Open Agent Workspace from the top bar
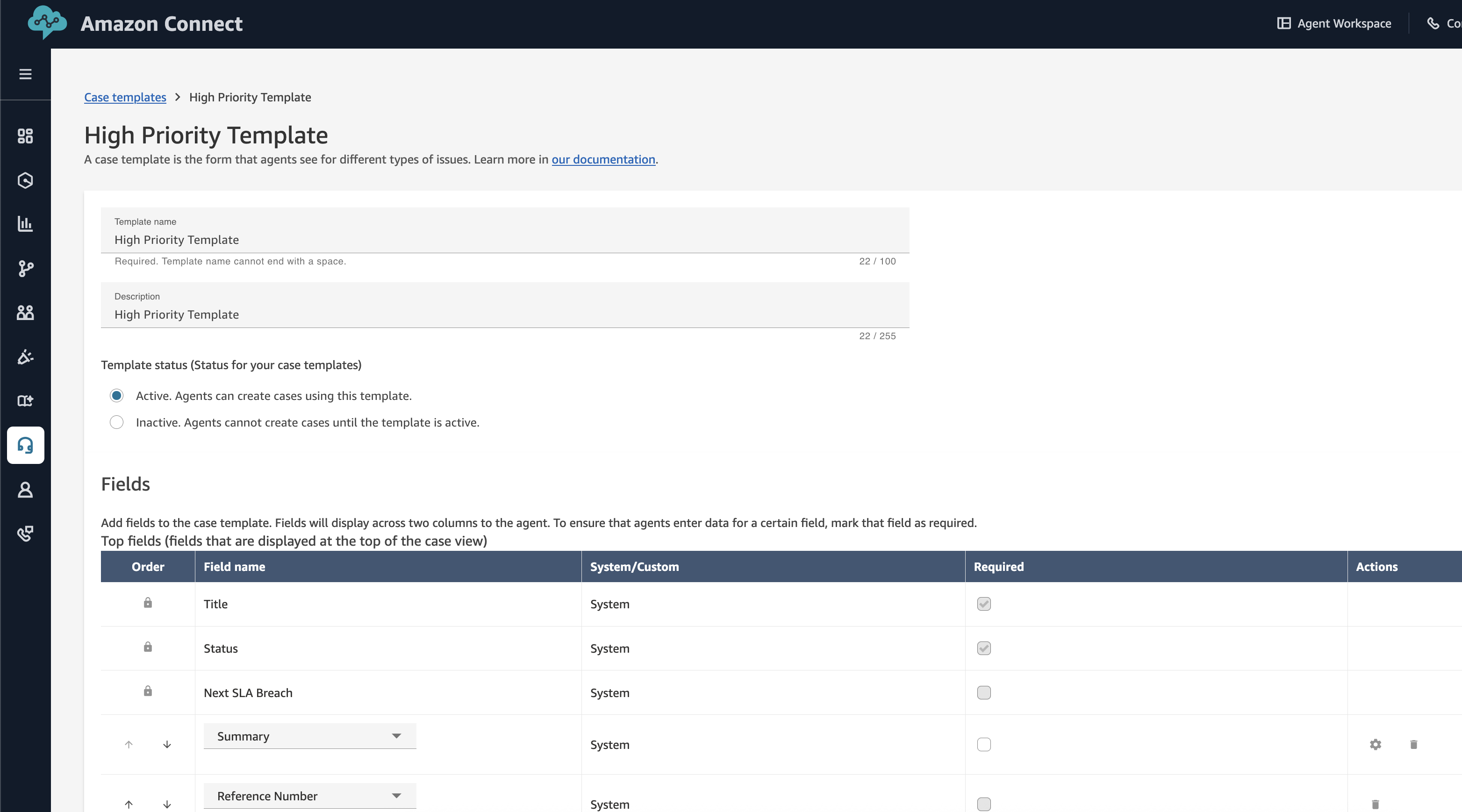 tap(1334, 23)
